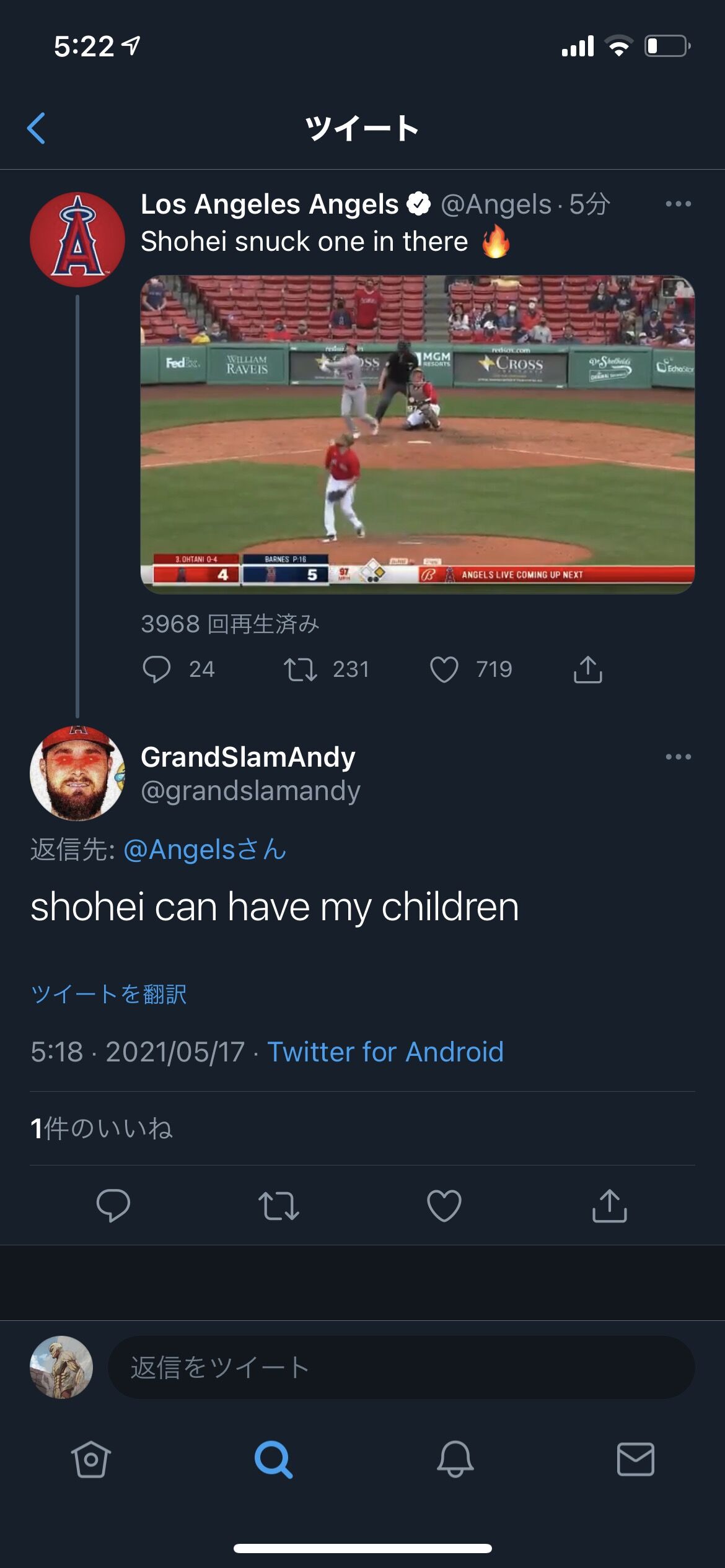Screen dimensions: 725x1568
Task: Translate the tweet via ツイートを翻訳
Action: tap(109, 994)
